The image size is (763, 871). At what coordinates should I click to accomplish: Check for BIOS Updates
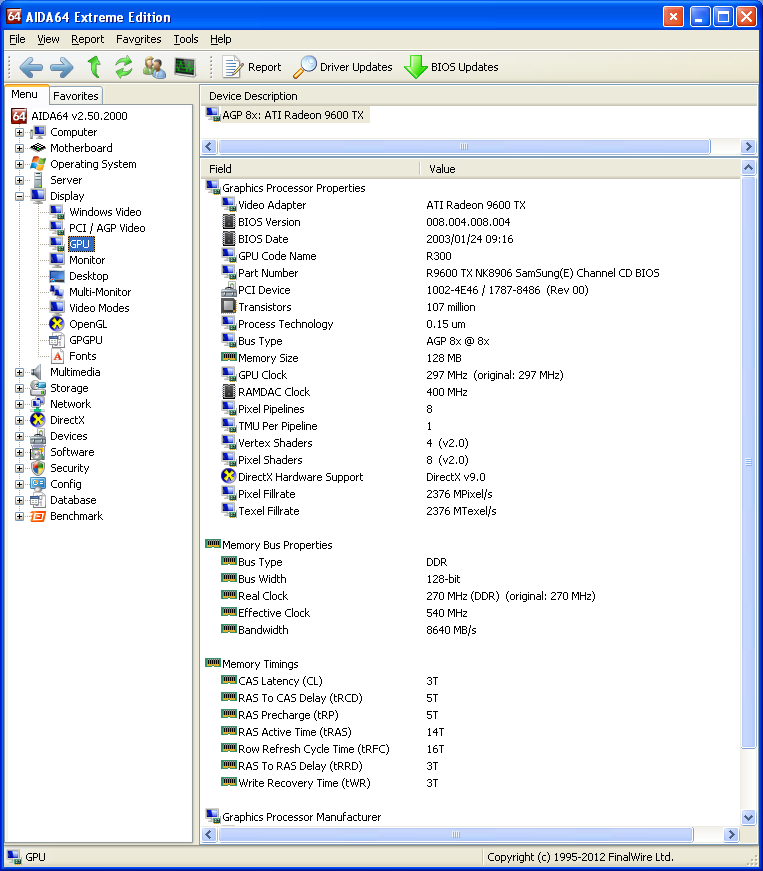pos(451,67)
